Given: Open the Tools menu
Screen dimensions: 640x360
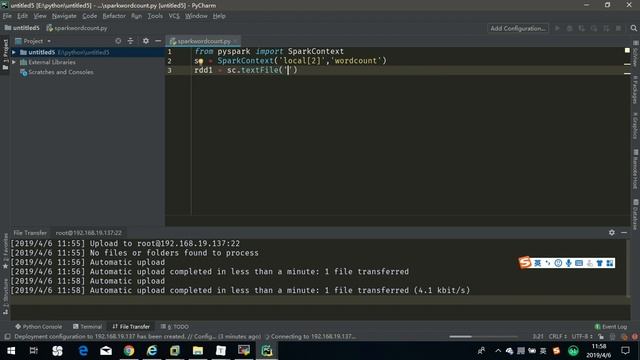Looking at the screenshot, I should 155,16.
